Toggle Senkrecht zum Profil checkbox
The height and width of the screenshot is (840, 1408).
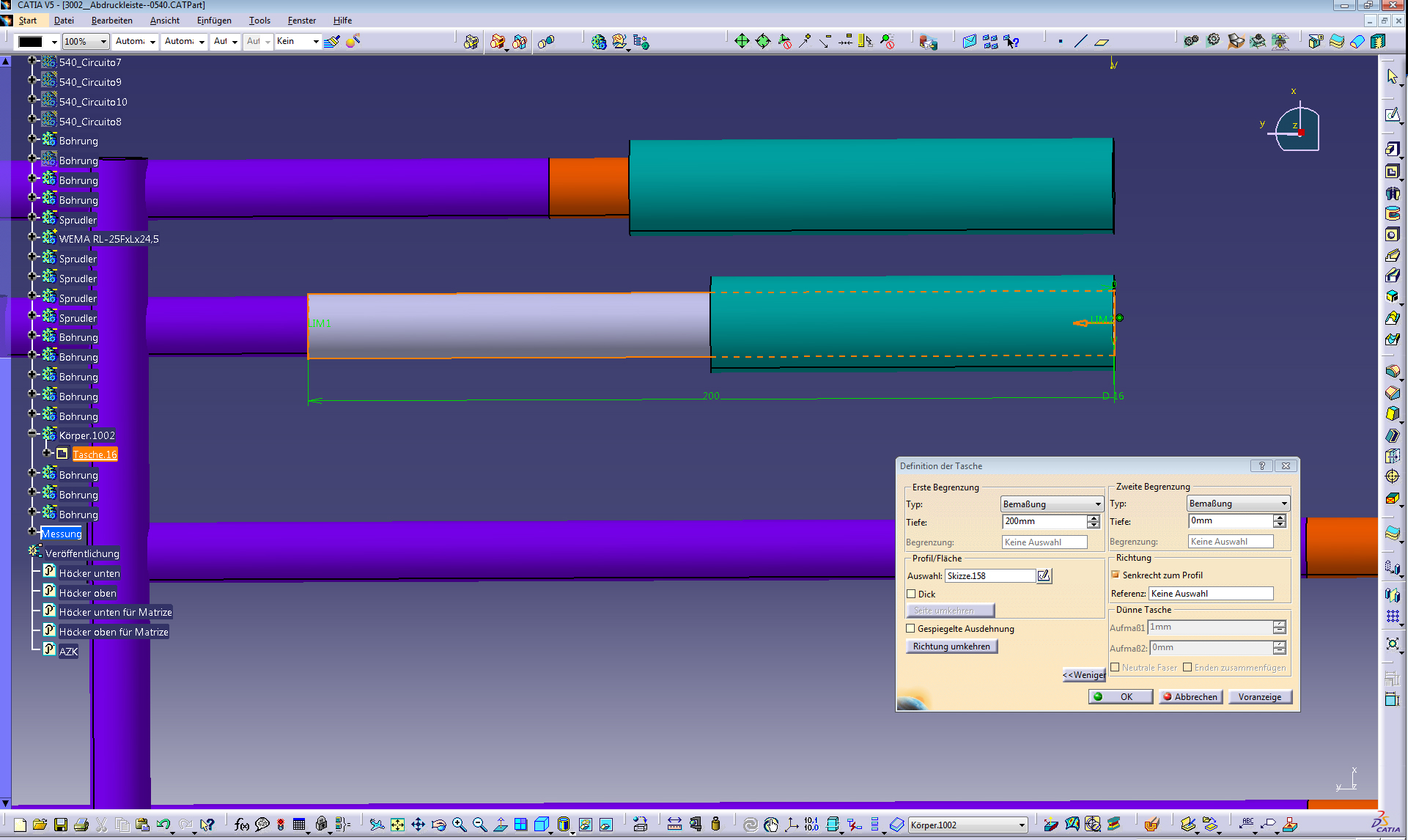point(1116,575)
